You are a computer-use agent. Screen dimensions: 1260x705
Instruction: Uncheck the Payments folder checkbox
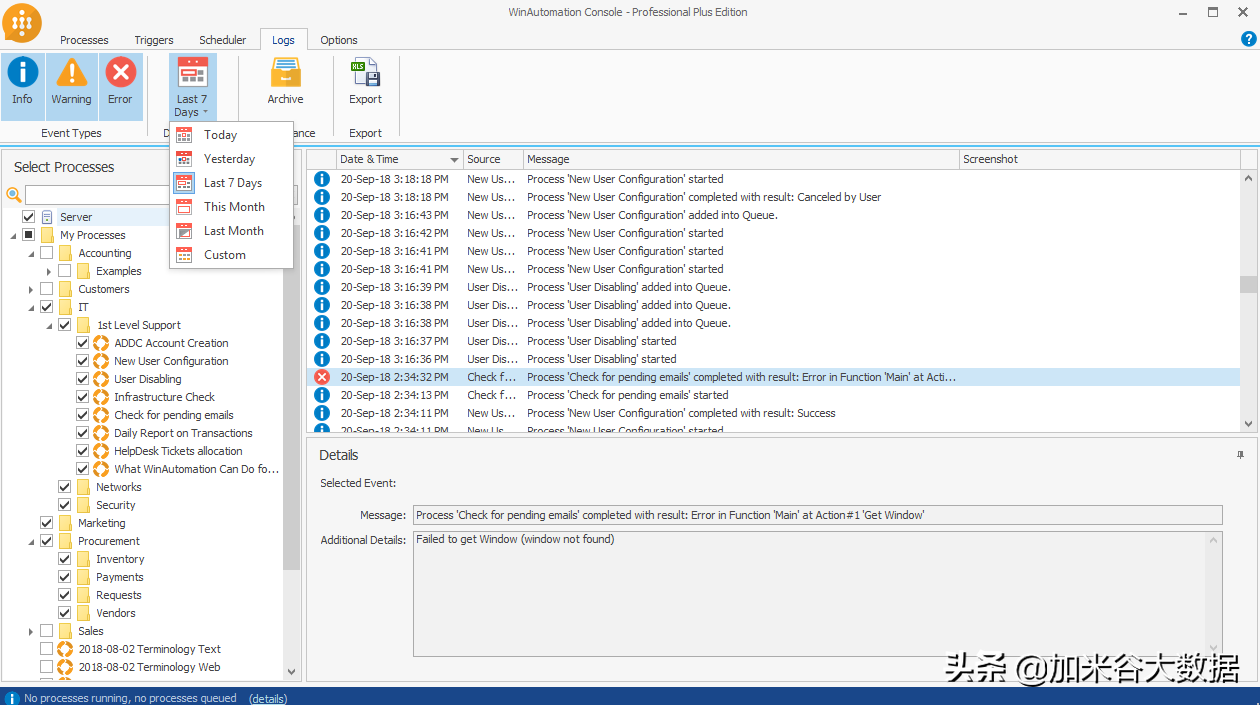coord(64,577)
